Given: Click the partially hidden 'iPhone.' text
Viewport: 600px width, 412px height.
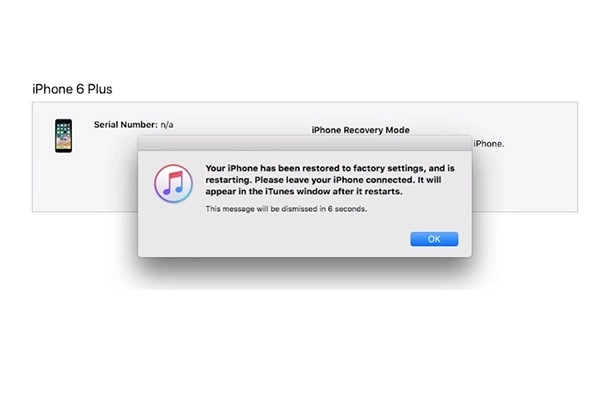Looking at the screenshot, I should [x=489, y=144].
